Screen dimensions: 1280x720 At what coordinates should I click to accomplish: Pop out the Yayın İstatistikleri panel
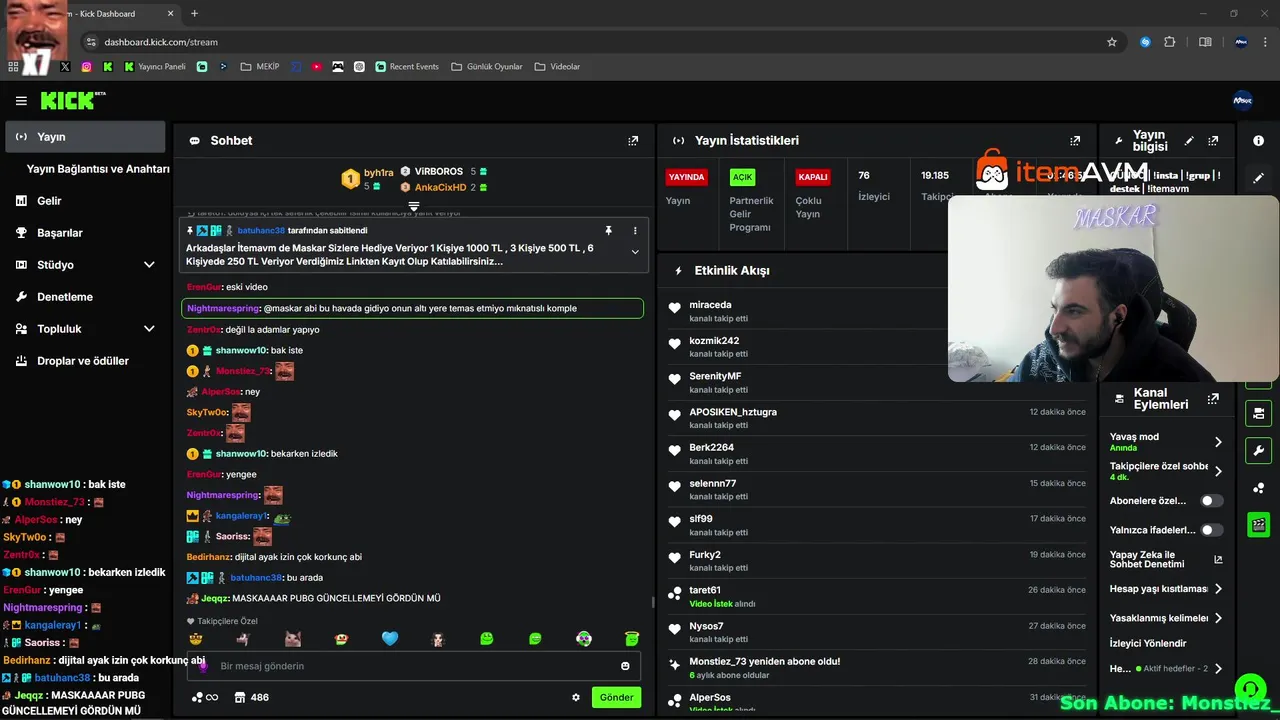[1075, 141]
